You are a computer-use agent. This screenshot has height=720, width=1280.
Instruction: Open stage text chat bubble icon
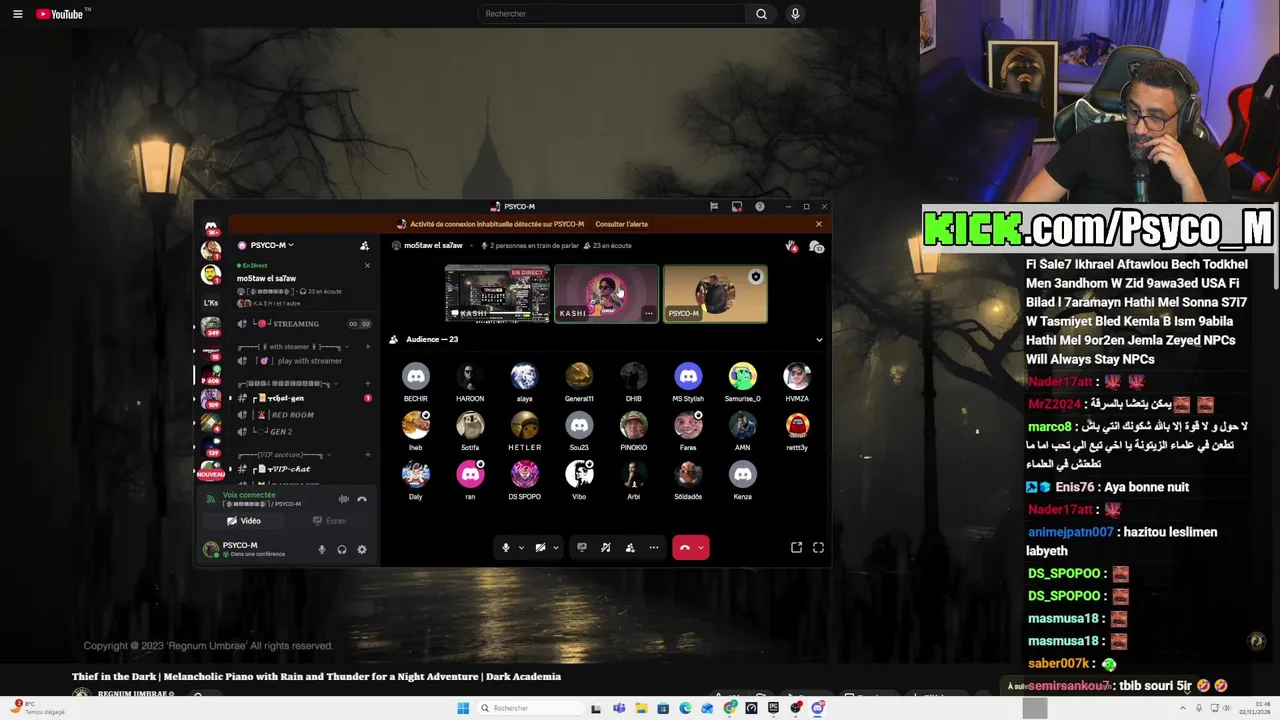(816, 246)
